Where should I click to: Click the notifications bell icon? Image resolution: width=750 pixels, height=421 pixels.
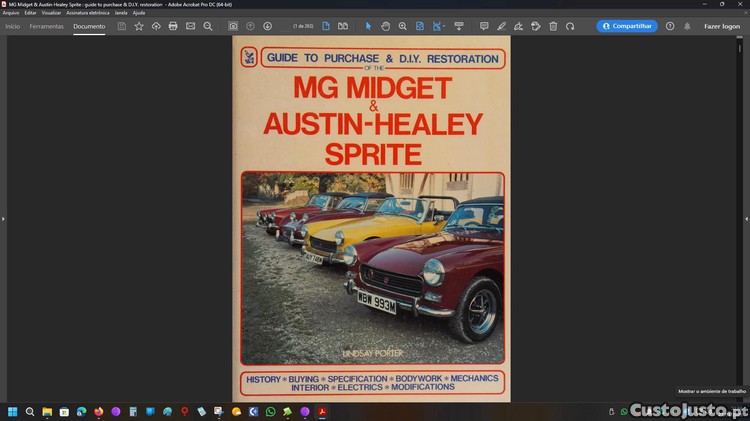pyautogui.click(x=686, y=26)
